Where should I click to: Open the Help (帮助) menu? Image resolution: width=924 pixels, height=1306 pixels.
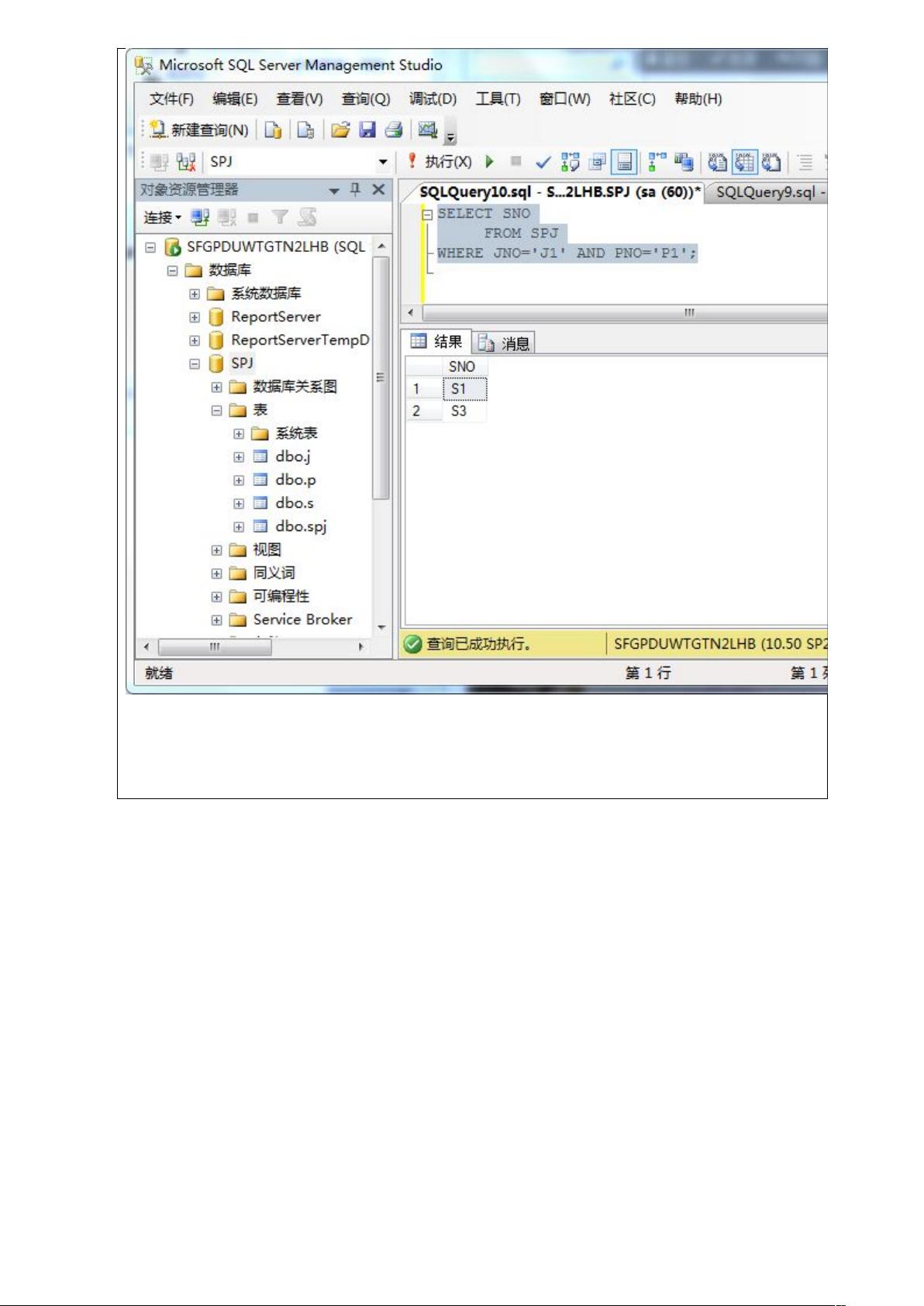click(698, 99)
